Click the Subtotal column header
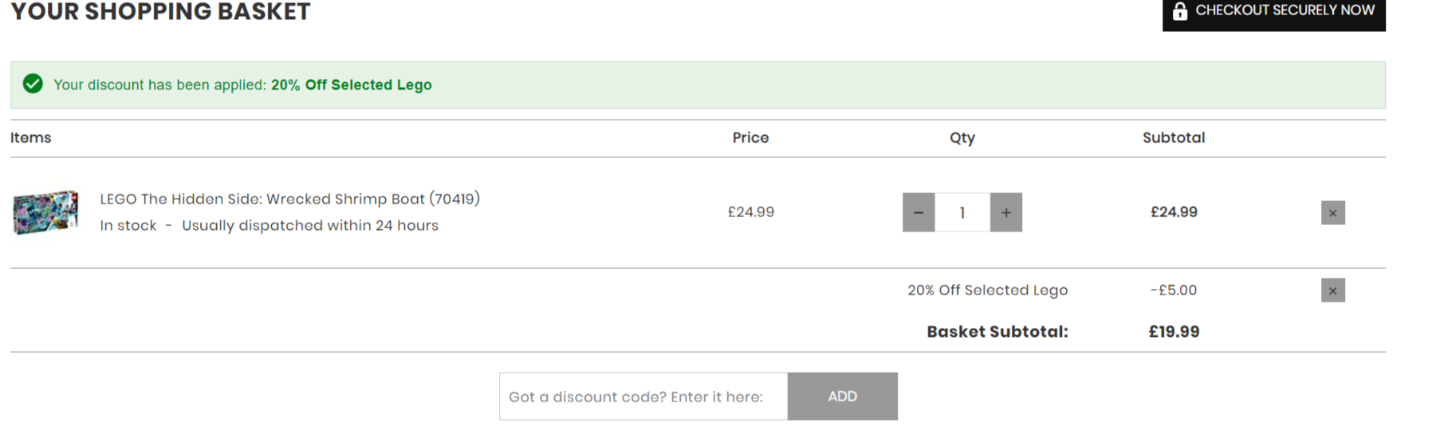The height and width of the screenshot is (435, 1440). (x=1173, y=138)
